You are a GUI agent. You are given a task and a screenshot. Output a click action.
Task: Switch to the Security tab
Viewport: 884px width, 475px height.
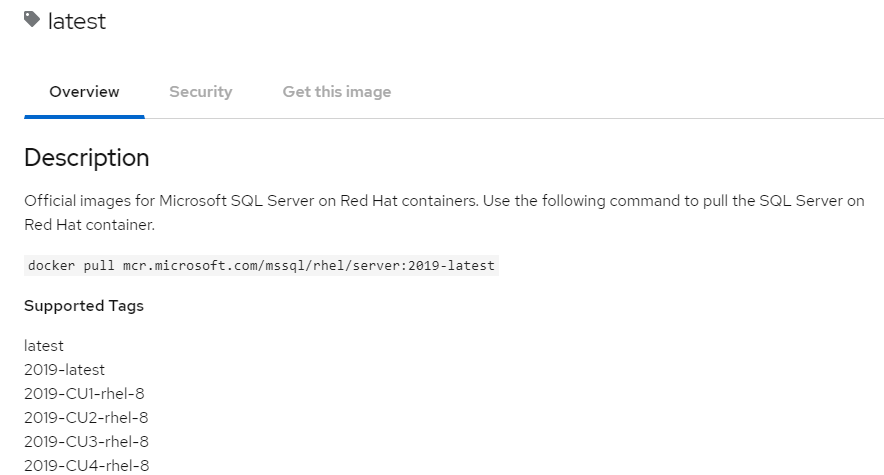coord(201,92)
